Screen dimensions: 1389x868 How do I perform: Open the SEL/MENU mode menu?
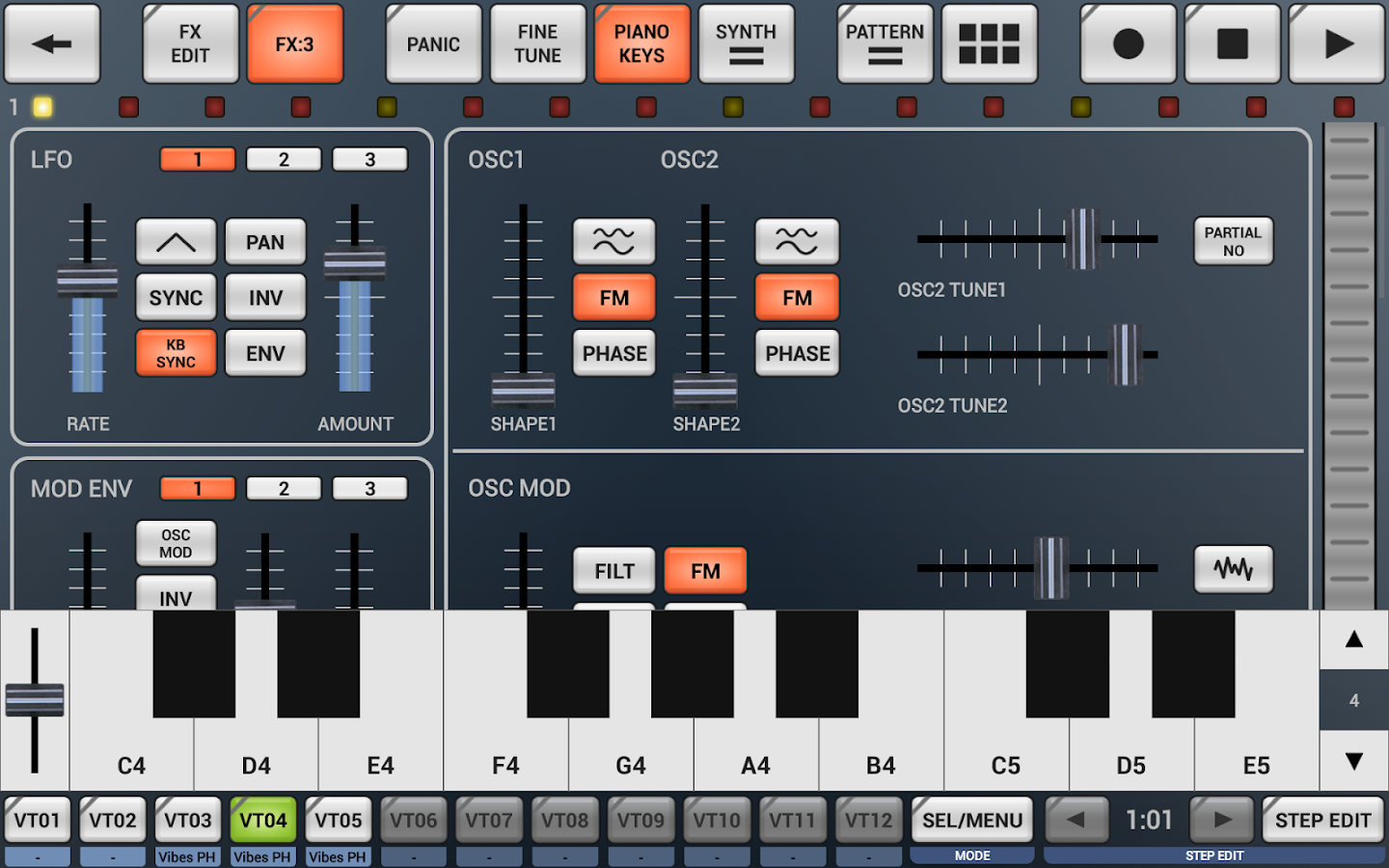(x=972, y=820)
